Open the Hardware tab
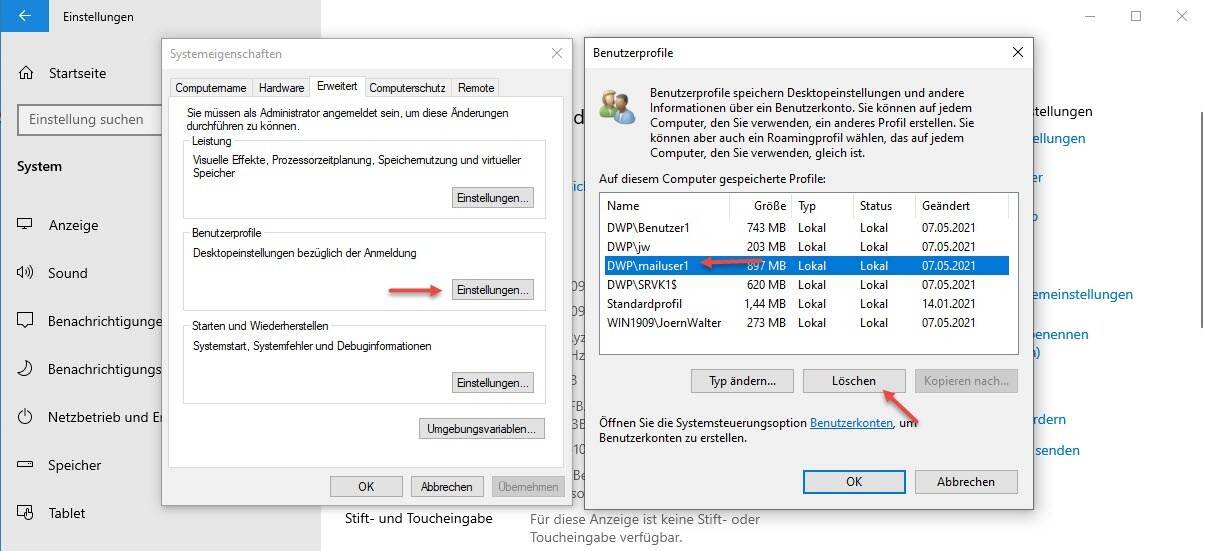 [x=280, y=88]
